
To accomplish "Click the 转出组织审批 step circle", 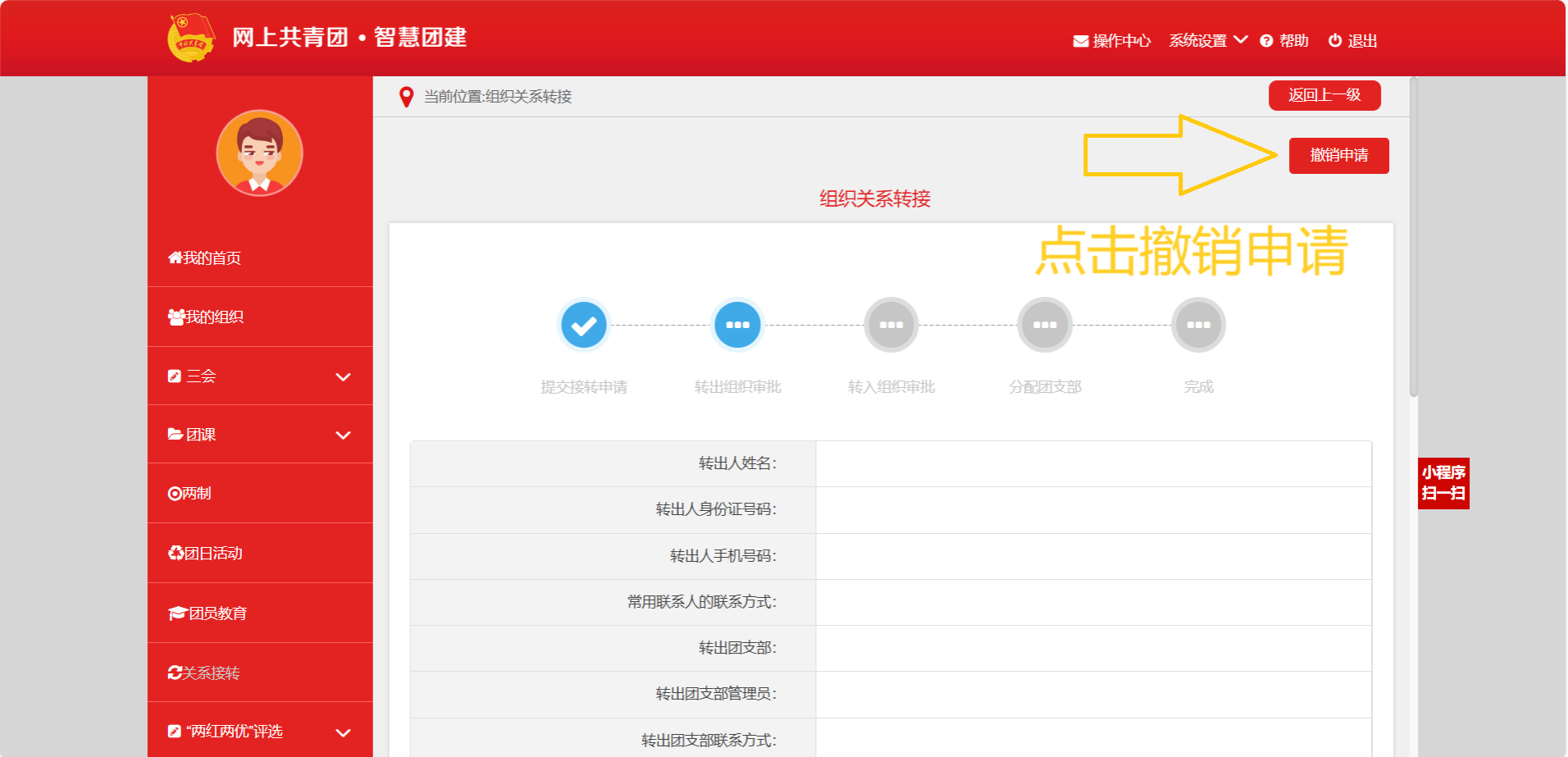I will click(x=737, y=325).
